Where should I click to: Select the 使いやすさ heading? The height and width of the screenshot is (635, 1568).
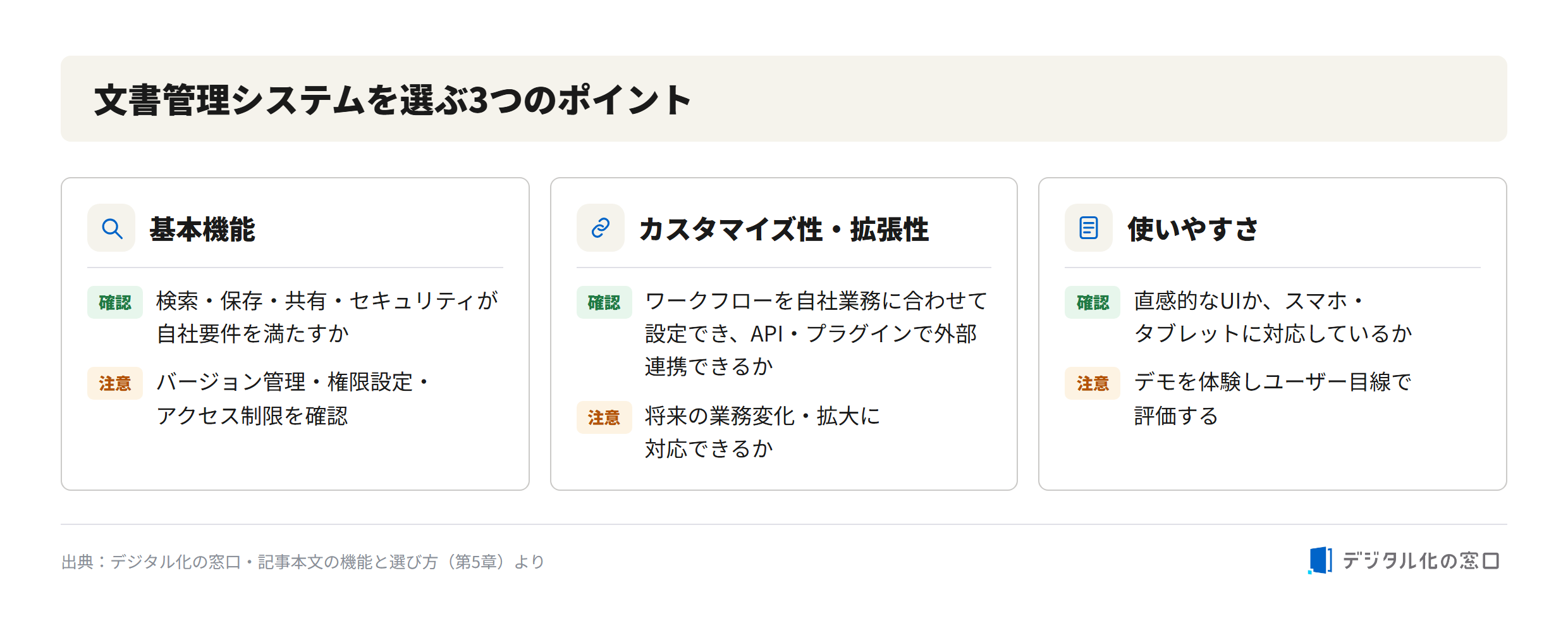(x=1193, y=229)
